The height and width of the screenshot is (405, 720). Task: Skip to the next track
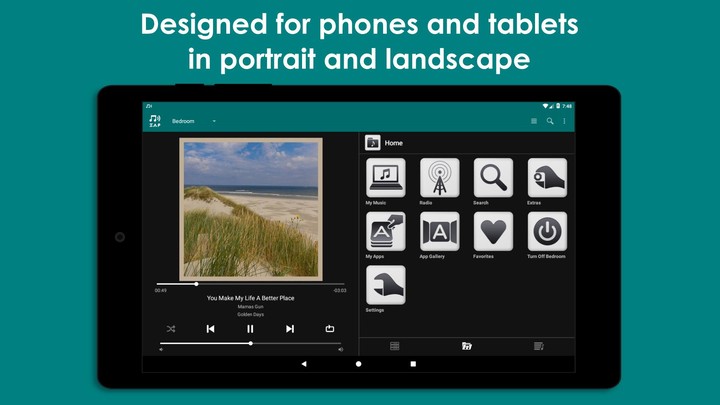click(290, 328)
